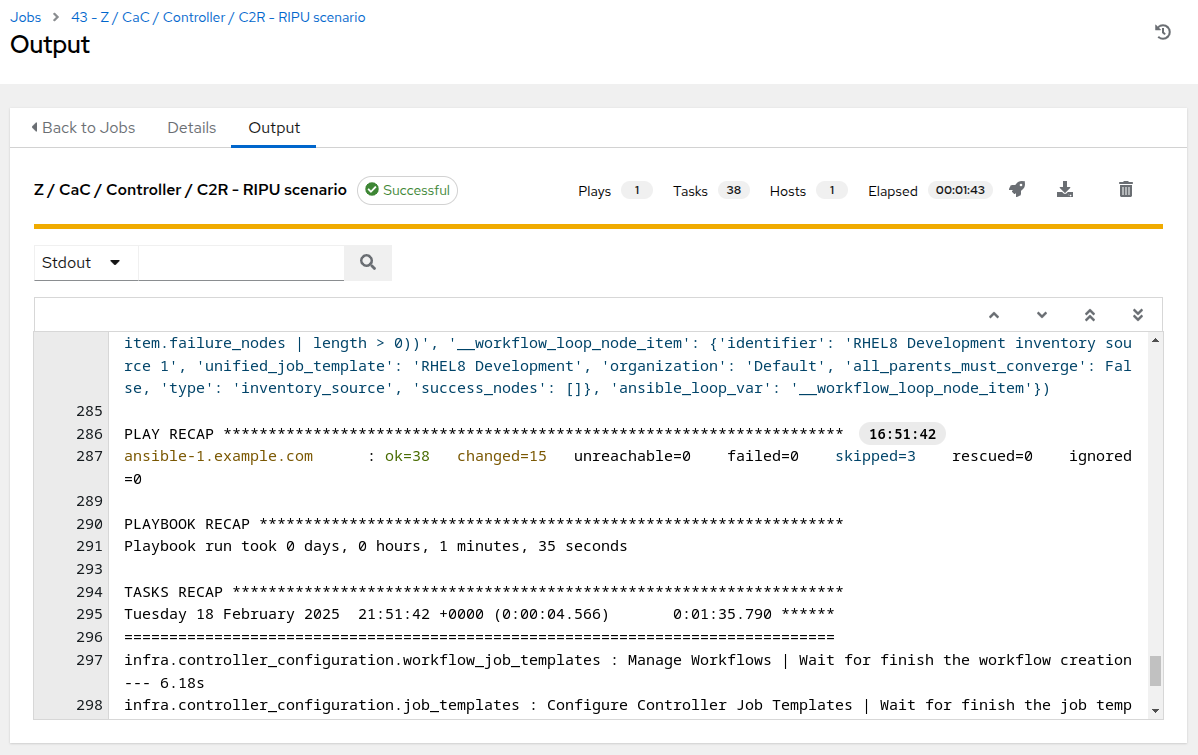Click the Configure Controller Job Templates line
The image size is (1198, 755).
click(628, 705)
